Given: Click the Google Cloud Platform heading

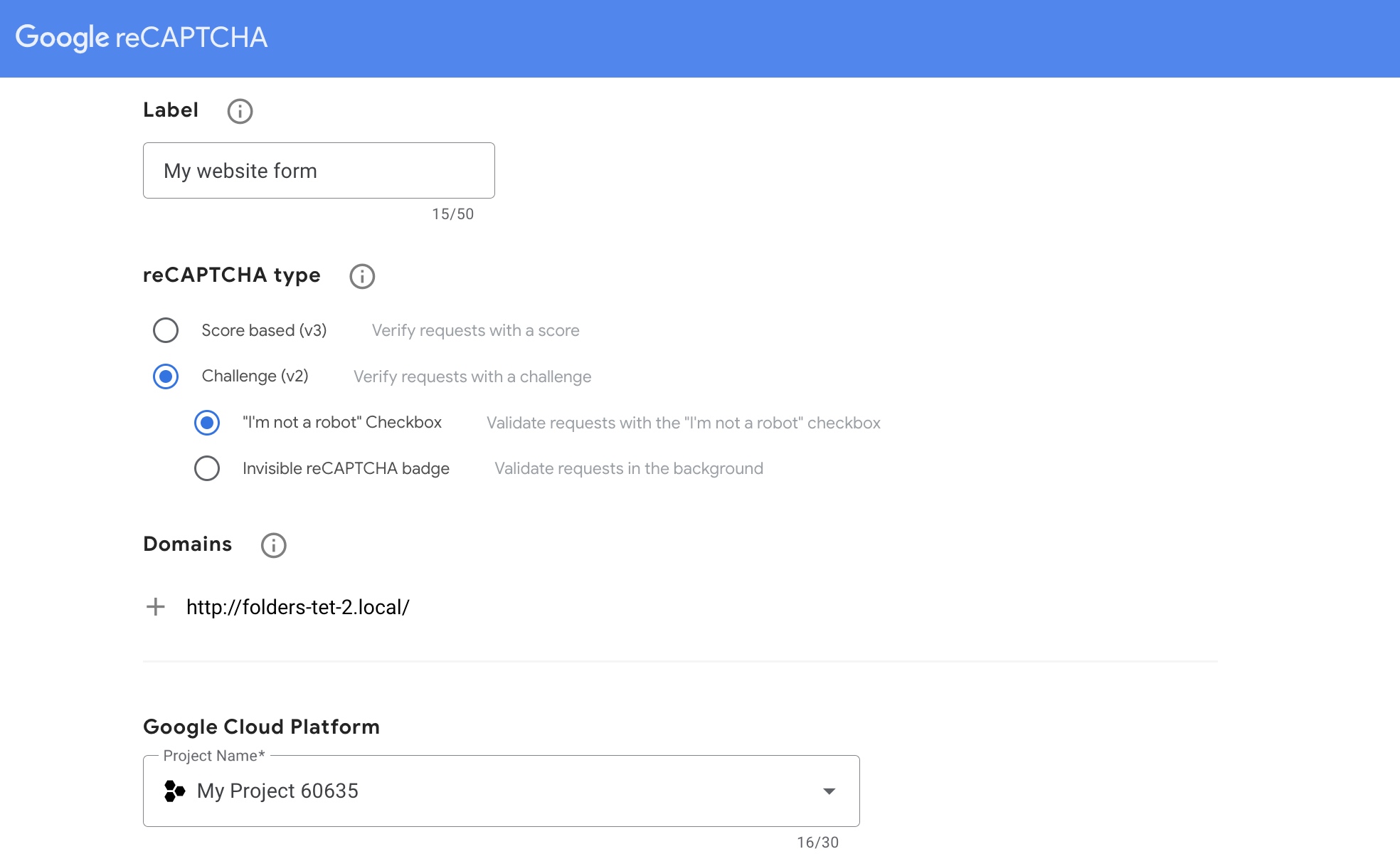Looking at the screenshot, I should (261, 727).
